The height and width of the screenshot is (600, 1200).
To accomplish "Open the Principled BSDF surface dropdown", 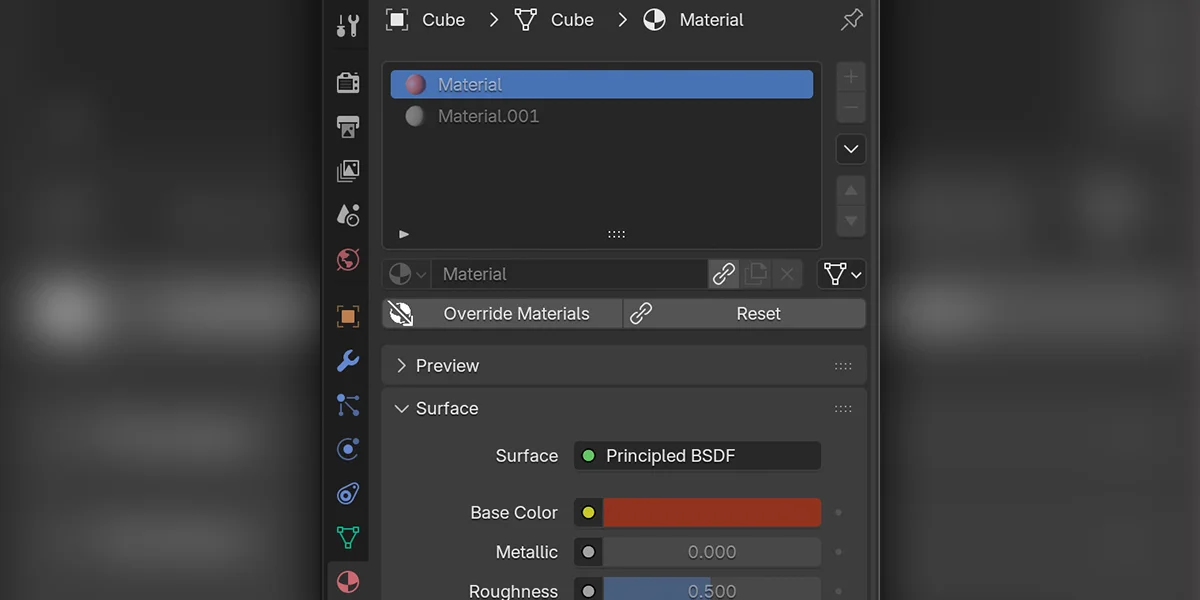I will pyautogui.click(x=697, y=455).
